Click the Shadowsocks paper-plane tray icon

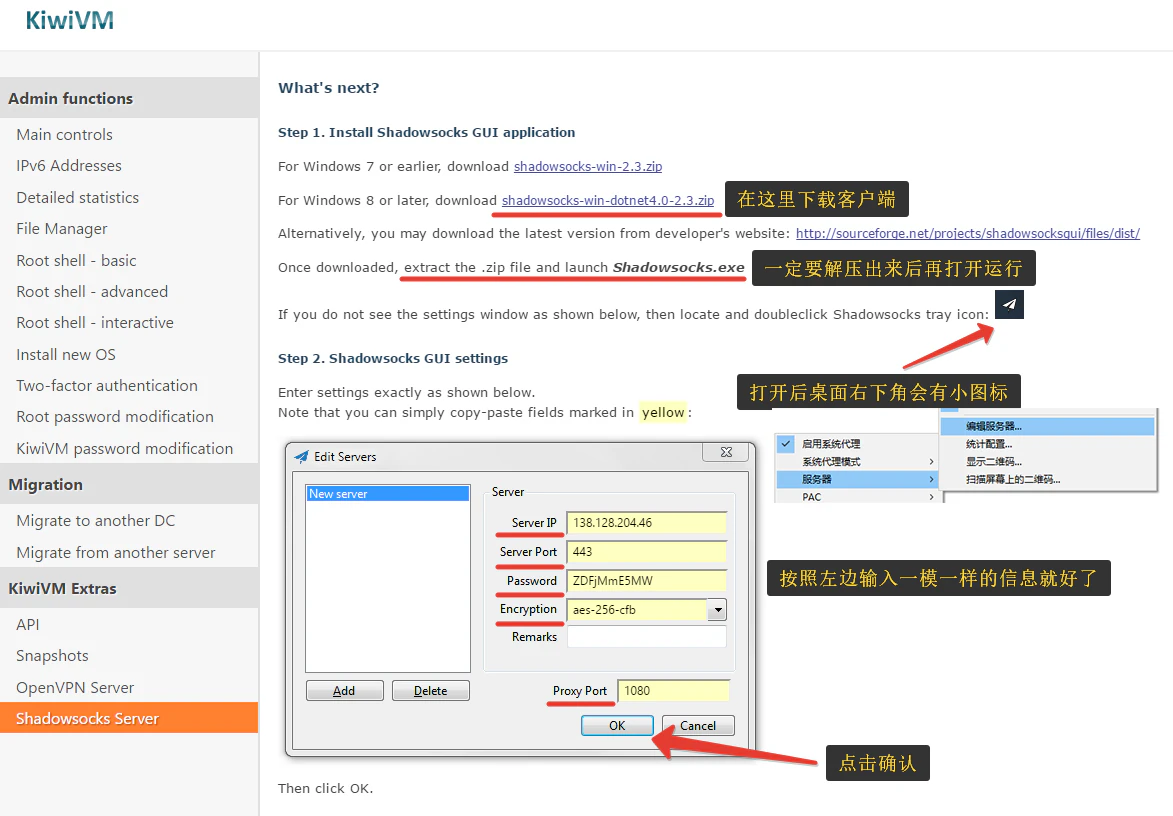(x=1009, y=304)
